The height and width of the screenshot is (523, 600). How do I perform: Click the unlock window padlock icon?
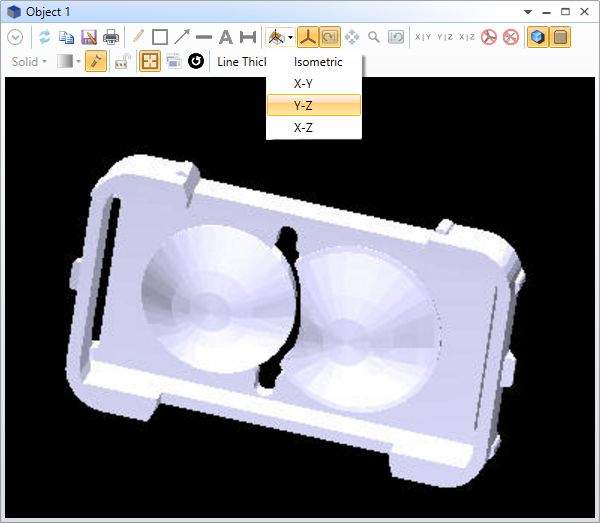122,61
